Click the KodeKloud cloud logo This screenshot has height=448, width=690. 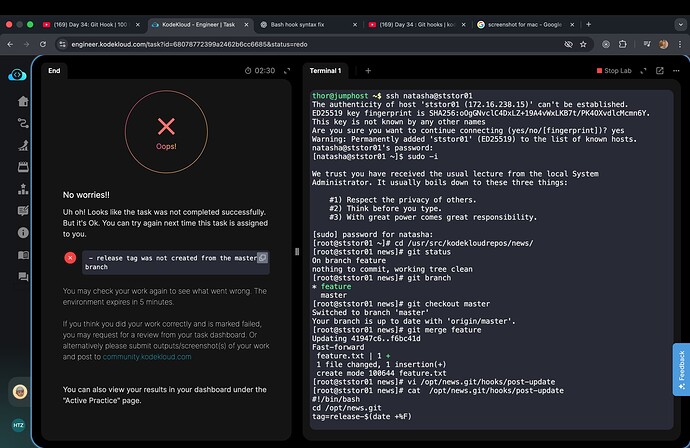17,75
